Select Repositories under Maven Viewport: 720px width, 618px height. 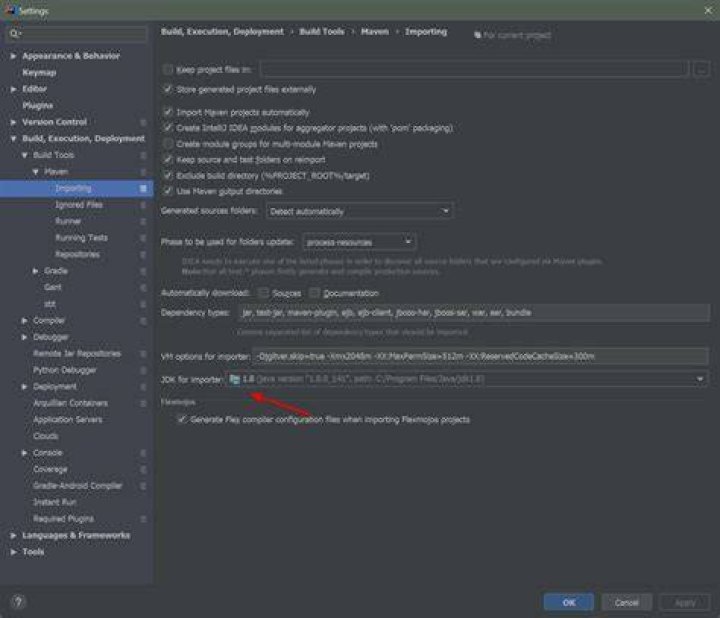point(78,254)
